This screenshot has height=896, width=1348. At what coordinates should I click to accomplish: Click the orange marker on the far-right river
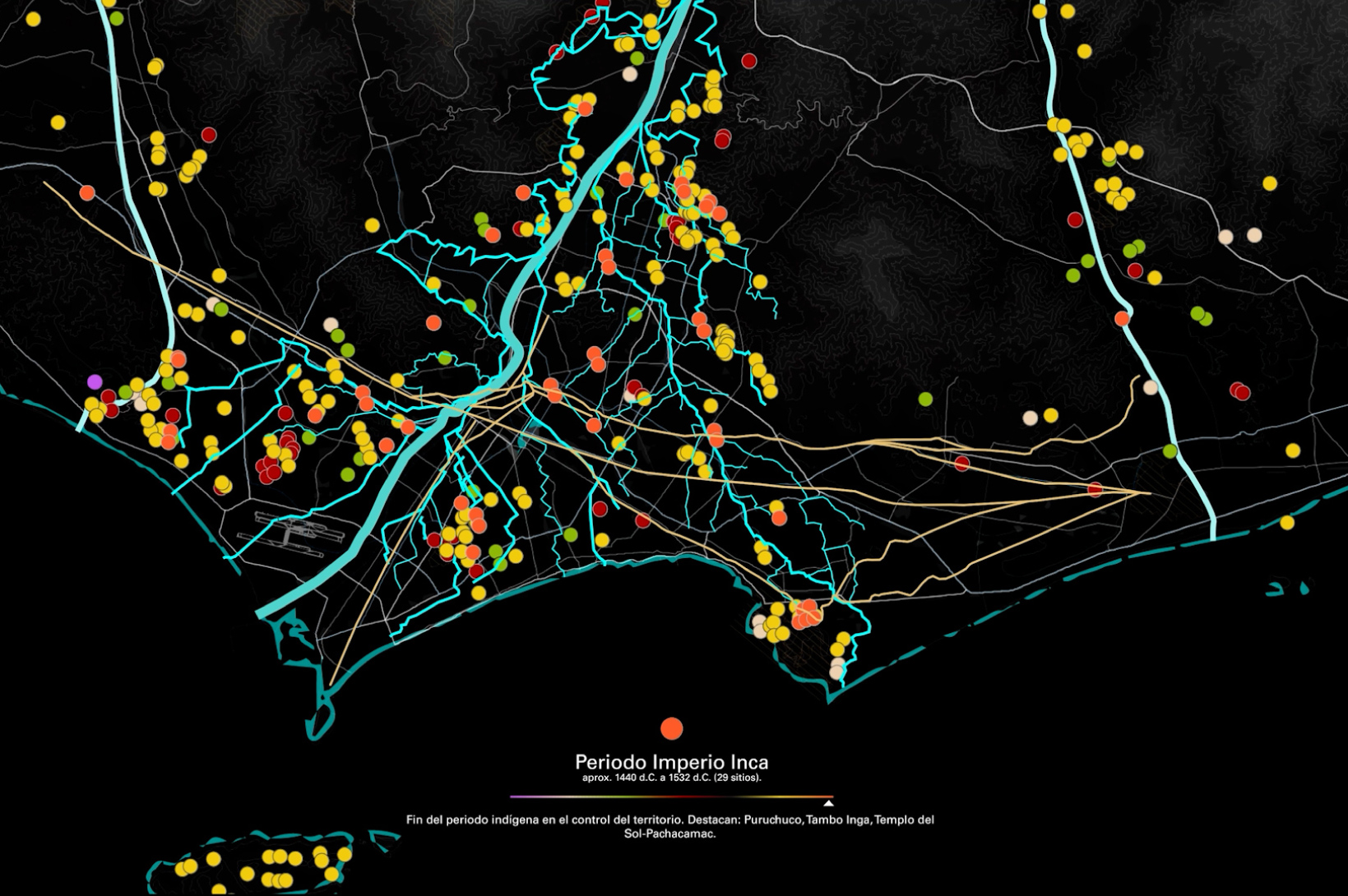[x=1122, y=318]
